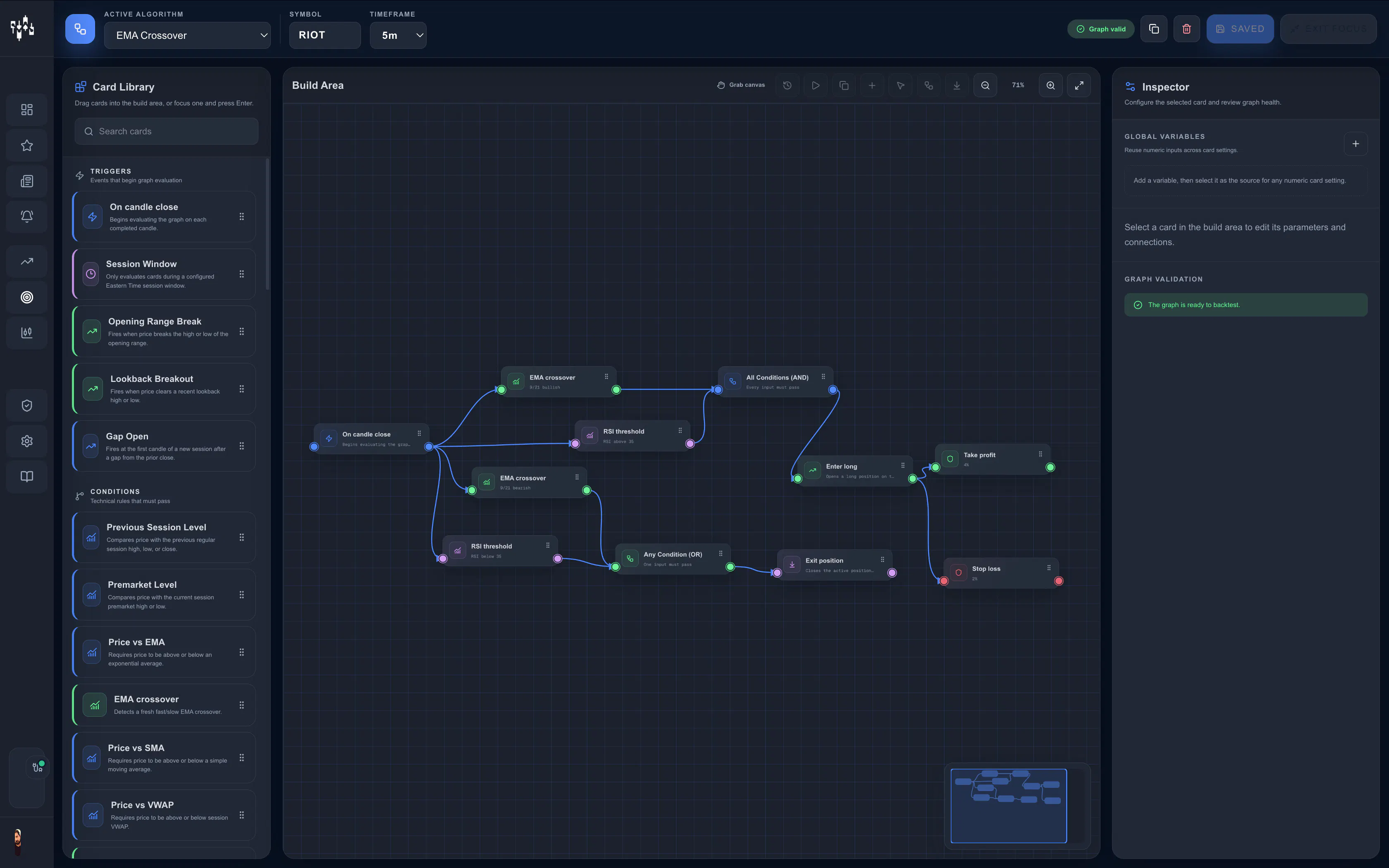Click the candlestick app logo

tap(22, 28)
